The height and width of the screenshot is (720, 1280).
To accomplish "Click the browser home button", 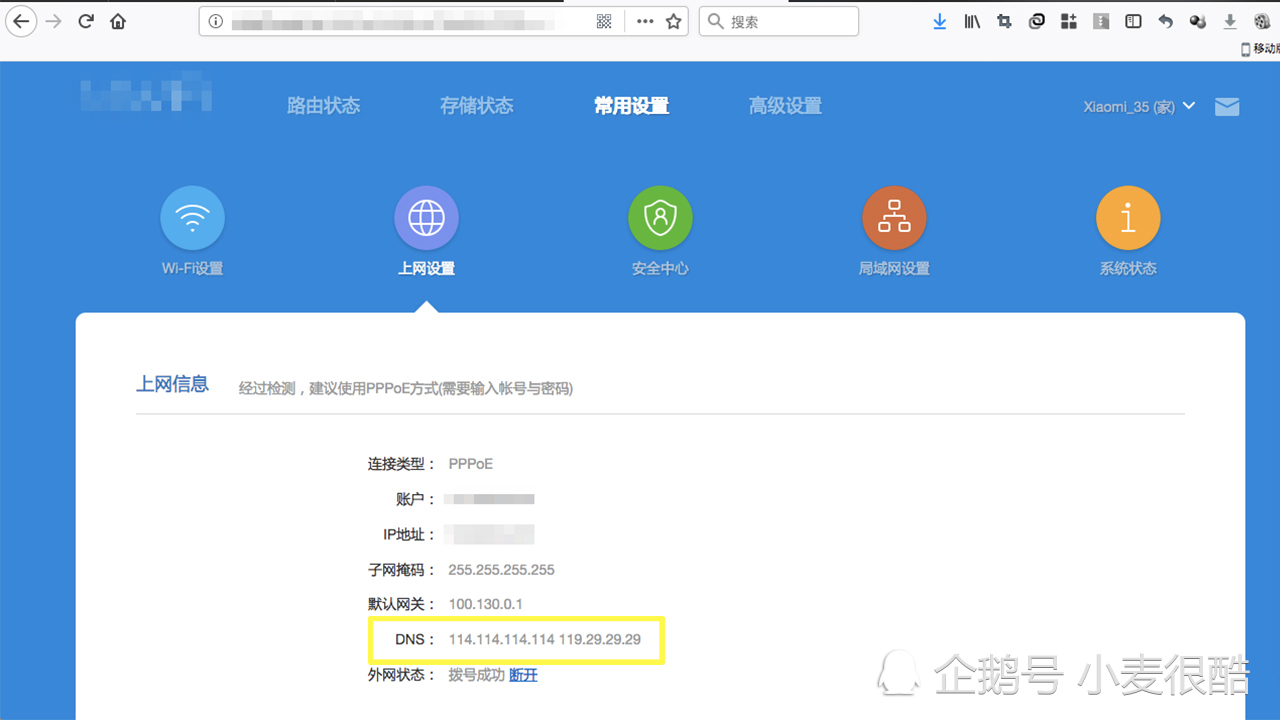I will click(x=118, y=20).
